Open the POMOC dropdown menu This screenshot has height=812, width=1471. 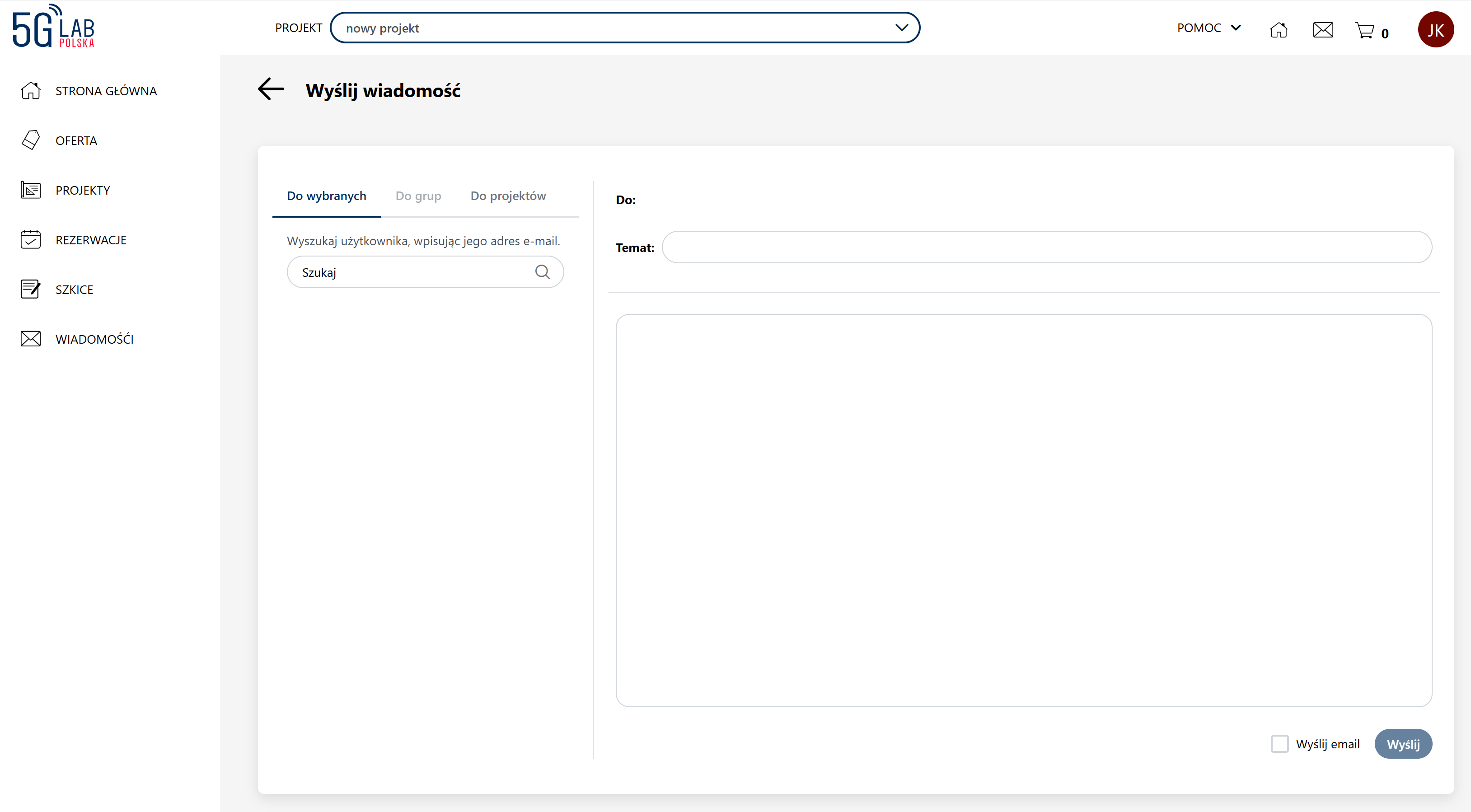(1209, 28)
